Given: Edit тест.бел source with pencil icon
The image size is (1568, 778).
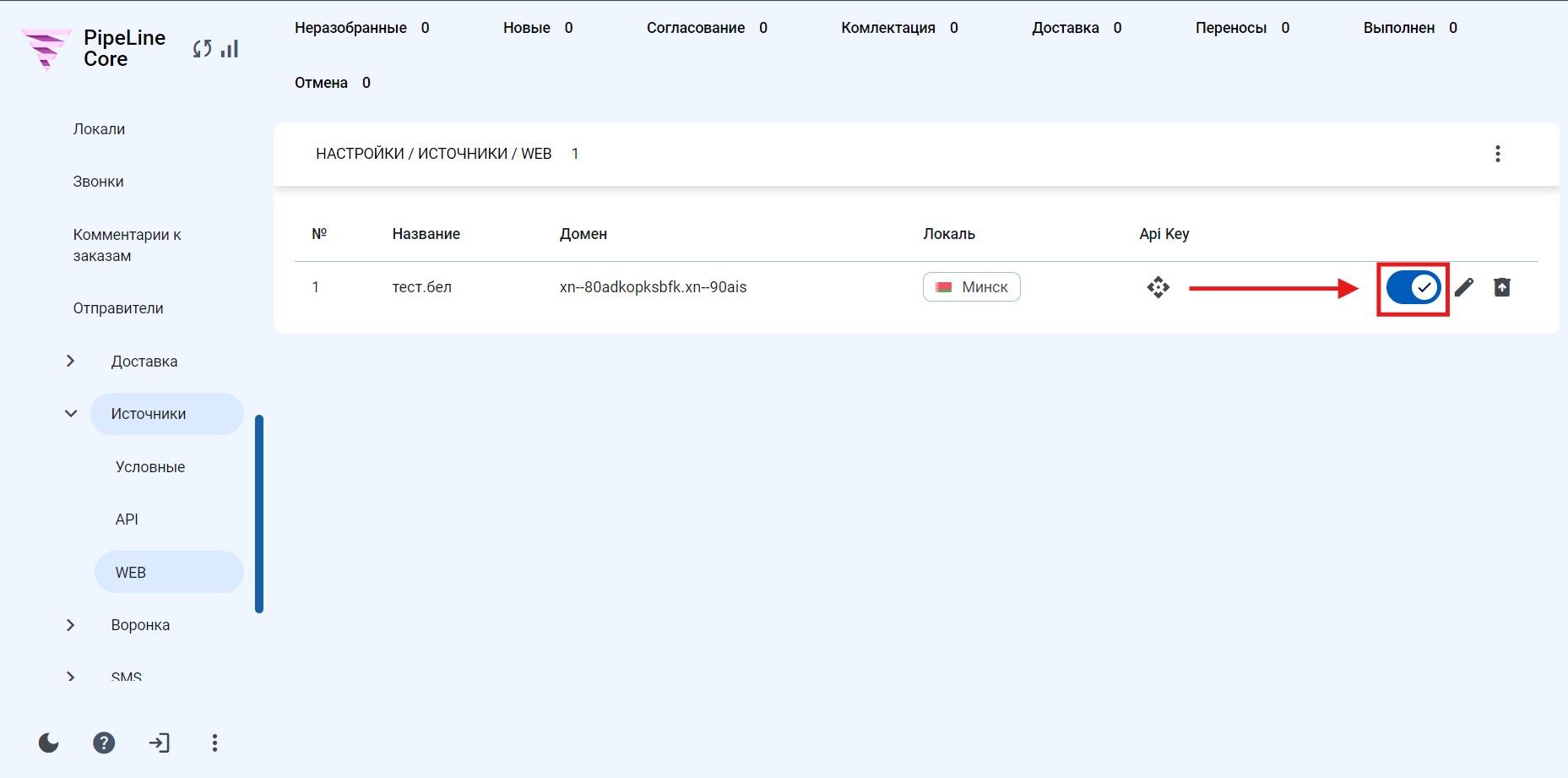Looking at the screenshot, I should (1464, 287).
